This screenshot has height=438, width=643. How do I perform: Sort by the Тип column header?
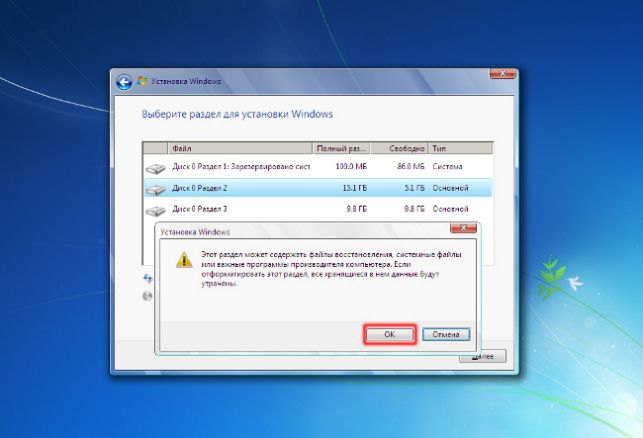[460, 148]
